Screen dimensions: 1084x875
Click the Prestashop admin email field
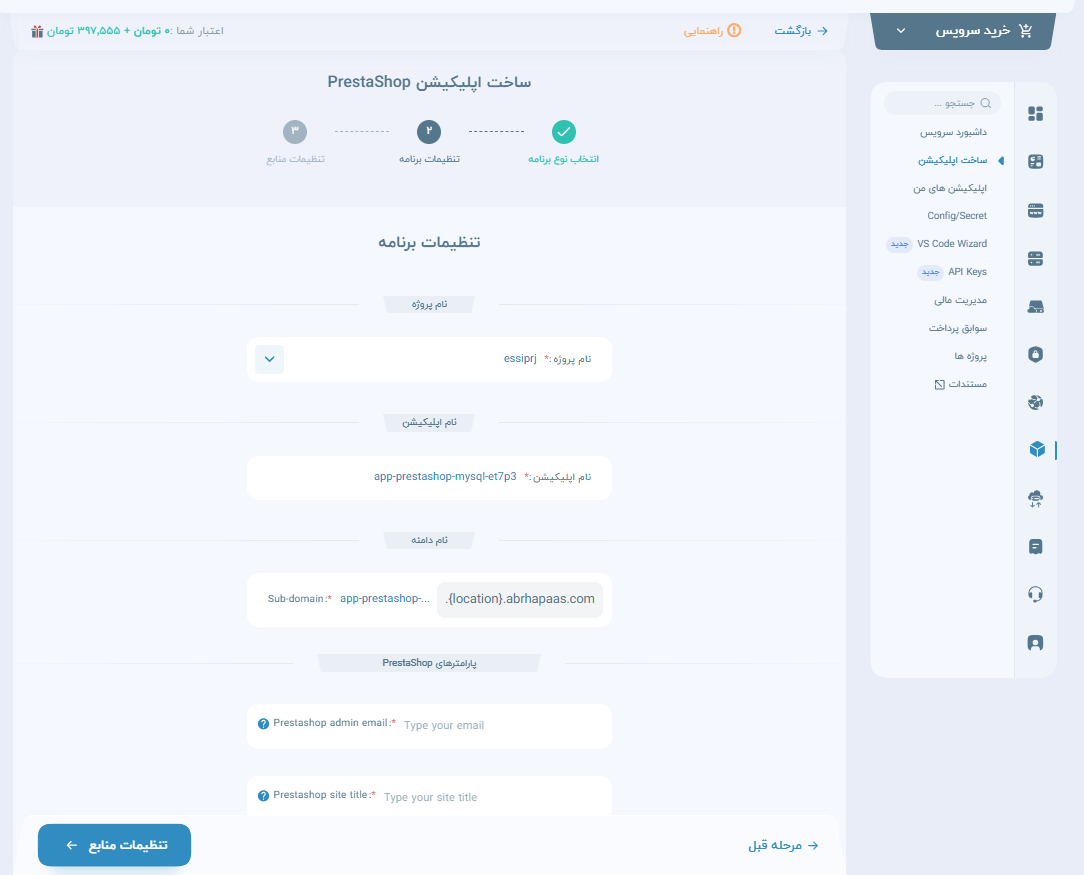500,725
